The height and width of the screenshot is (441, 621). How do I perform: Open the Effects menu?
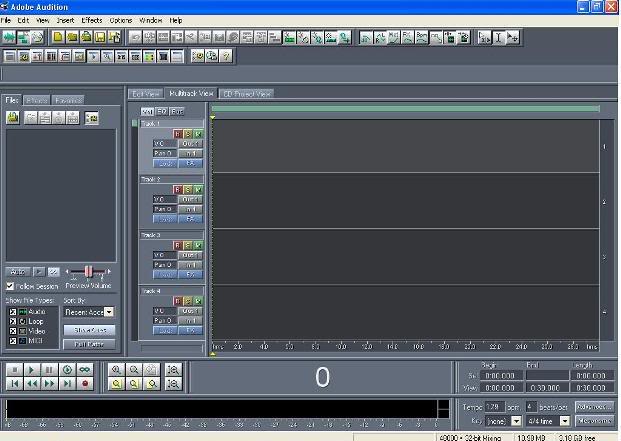click(92, 20)
